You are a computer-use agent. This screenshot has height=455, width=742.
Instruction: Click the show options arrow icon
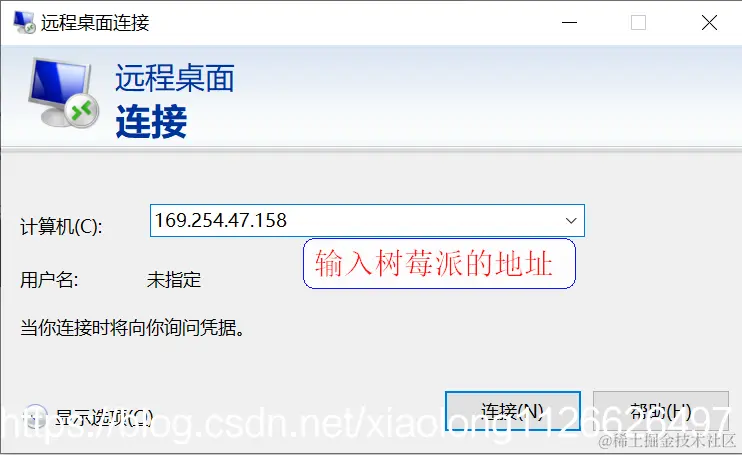(x=35, y=417)
